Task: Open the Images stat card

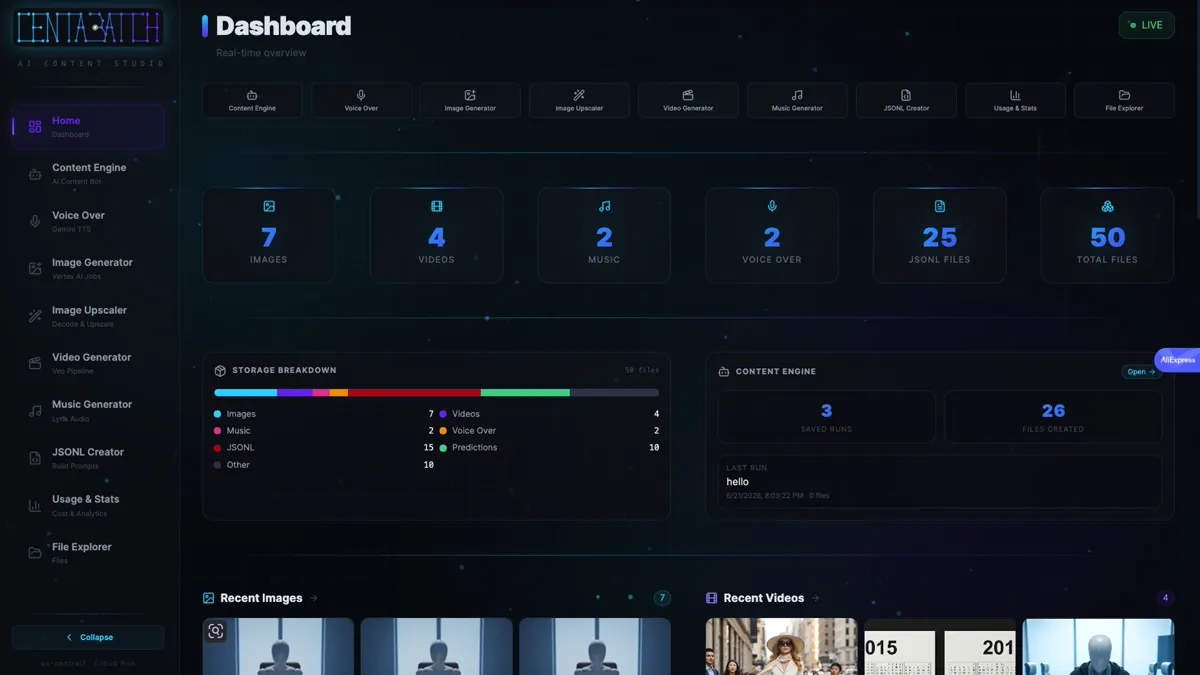Action: (x=269, y=234)
